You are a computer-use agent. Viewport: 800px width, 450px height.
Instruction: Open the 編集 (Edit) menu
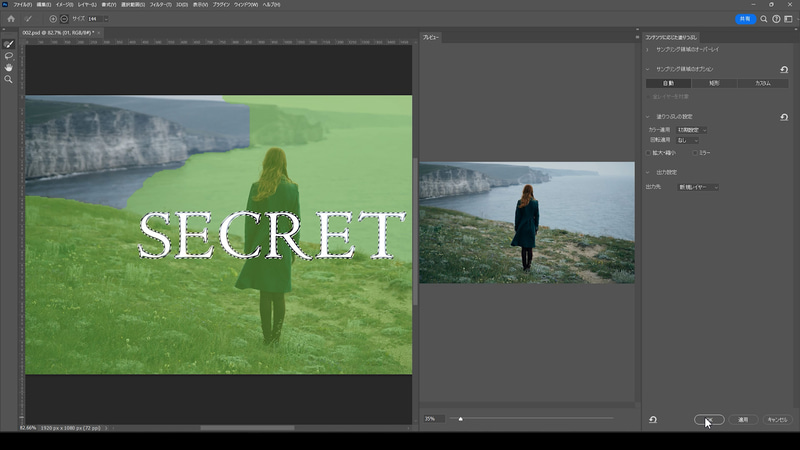click(x=44, y=5)
